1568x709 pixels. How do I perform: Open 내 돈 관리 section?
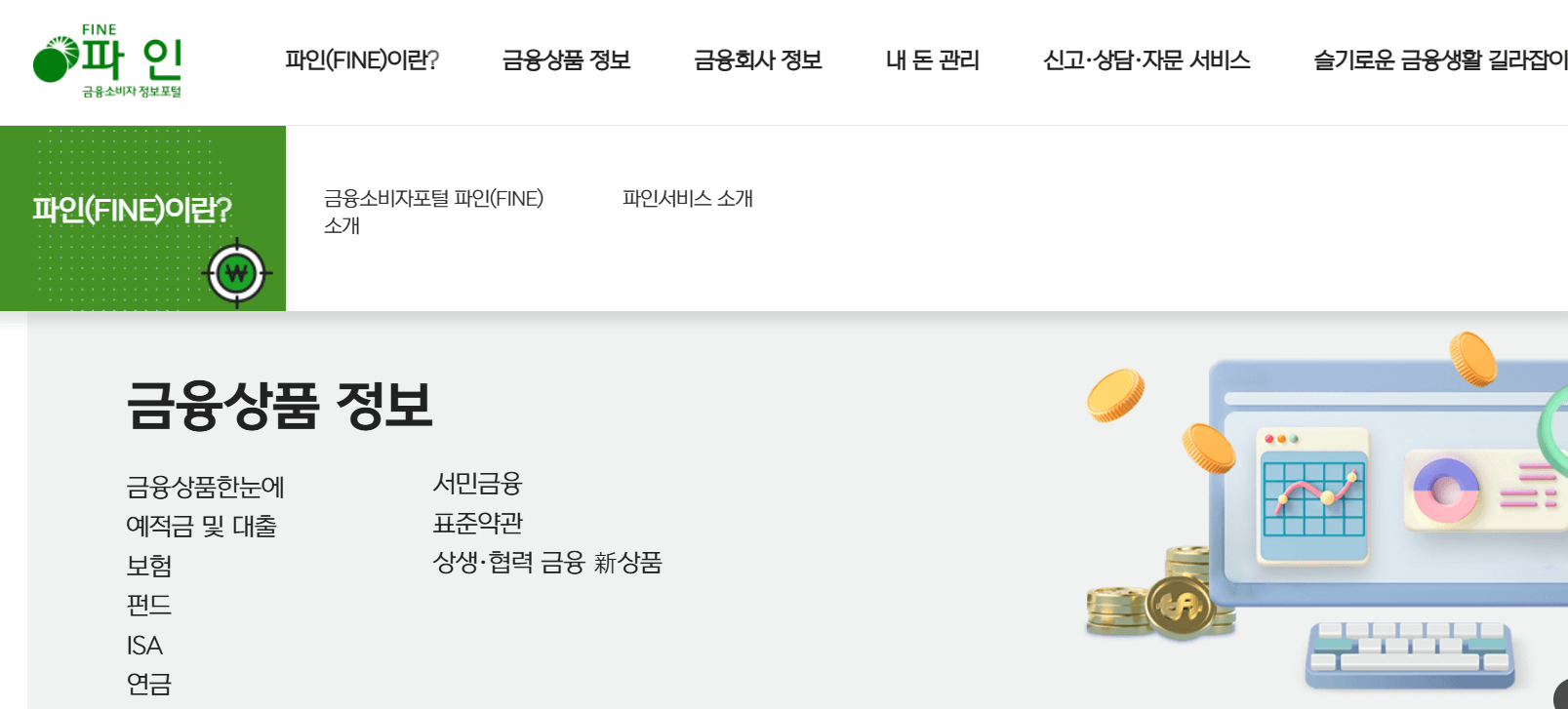[932, 60]
